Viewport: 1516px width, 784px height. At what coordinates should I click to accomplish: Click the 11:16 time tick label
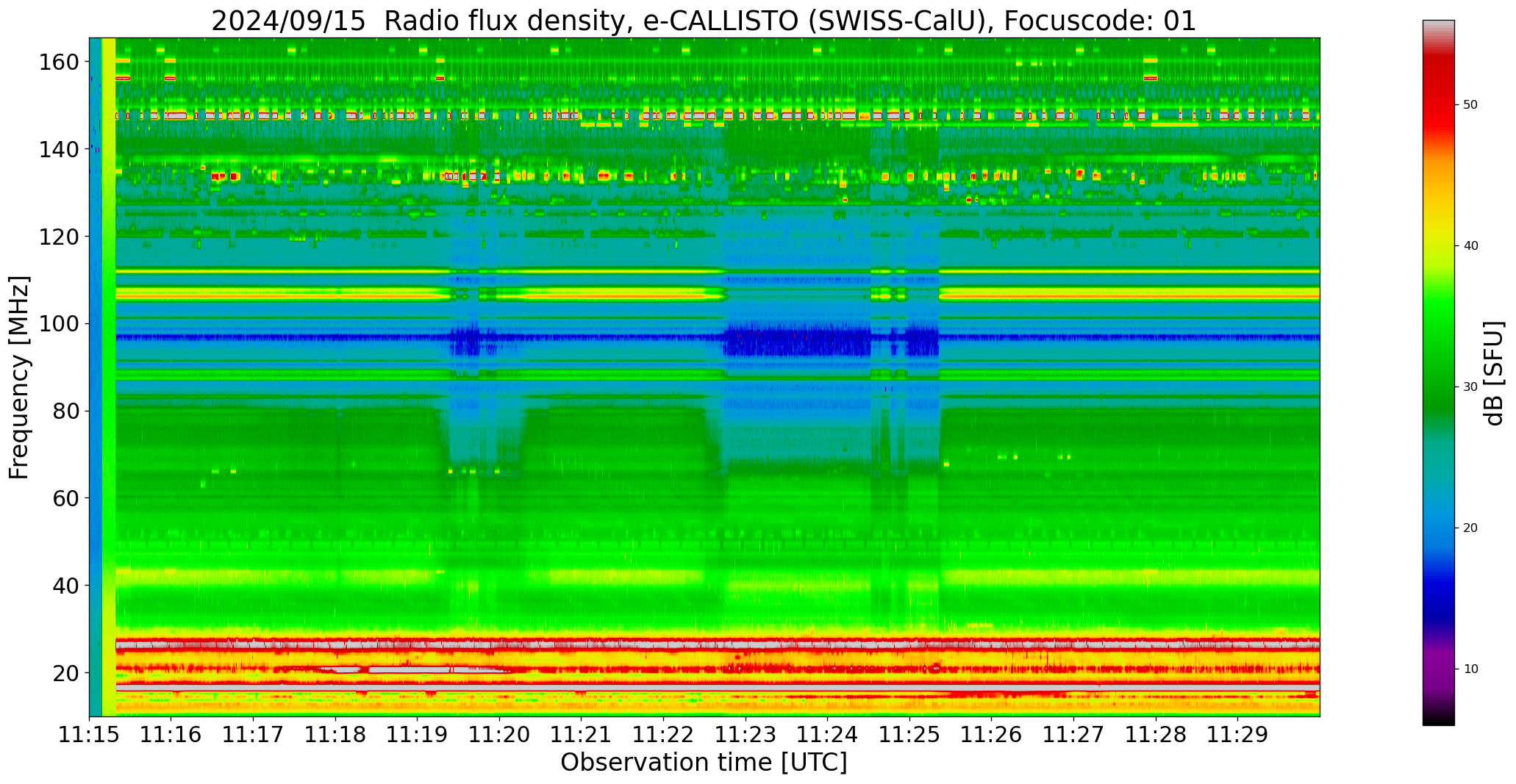(171, 734)
